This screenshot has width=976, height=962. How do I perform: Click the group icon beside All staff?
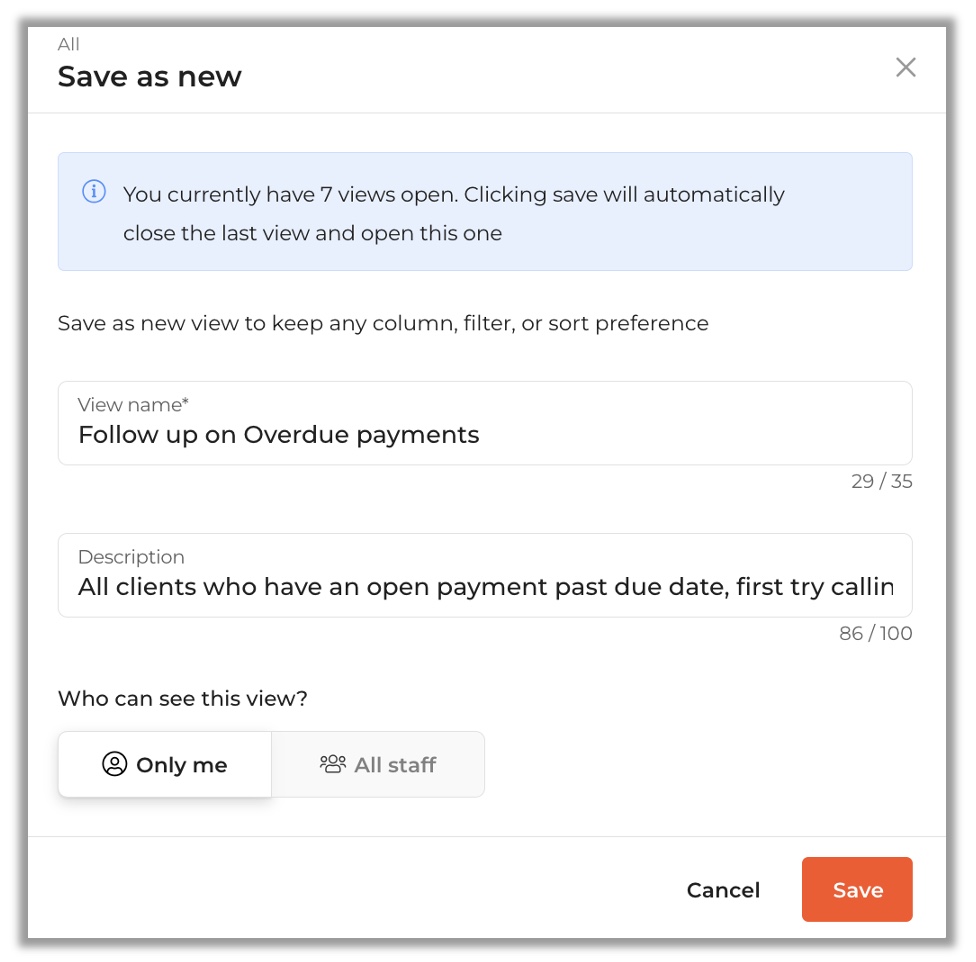[333, 764]
